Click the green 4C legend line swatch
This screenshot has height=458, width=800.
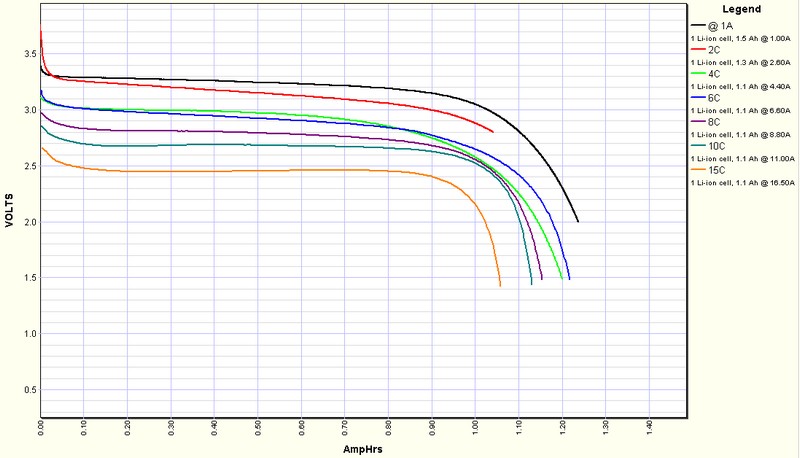click(698, 73)
